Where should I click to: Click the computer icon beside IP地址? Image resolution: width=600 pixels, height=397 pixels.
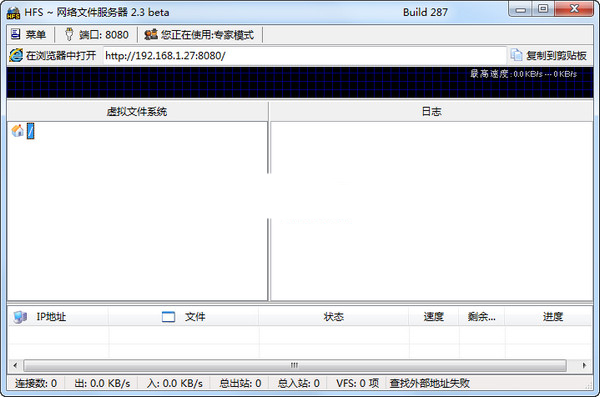coord(20,317)
